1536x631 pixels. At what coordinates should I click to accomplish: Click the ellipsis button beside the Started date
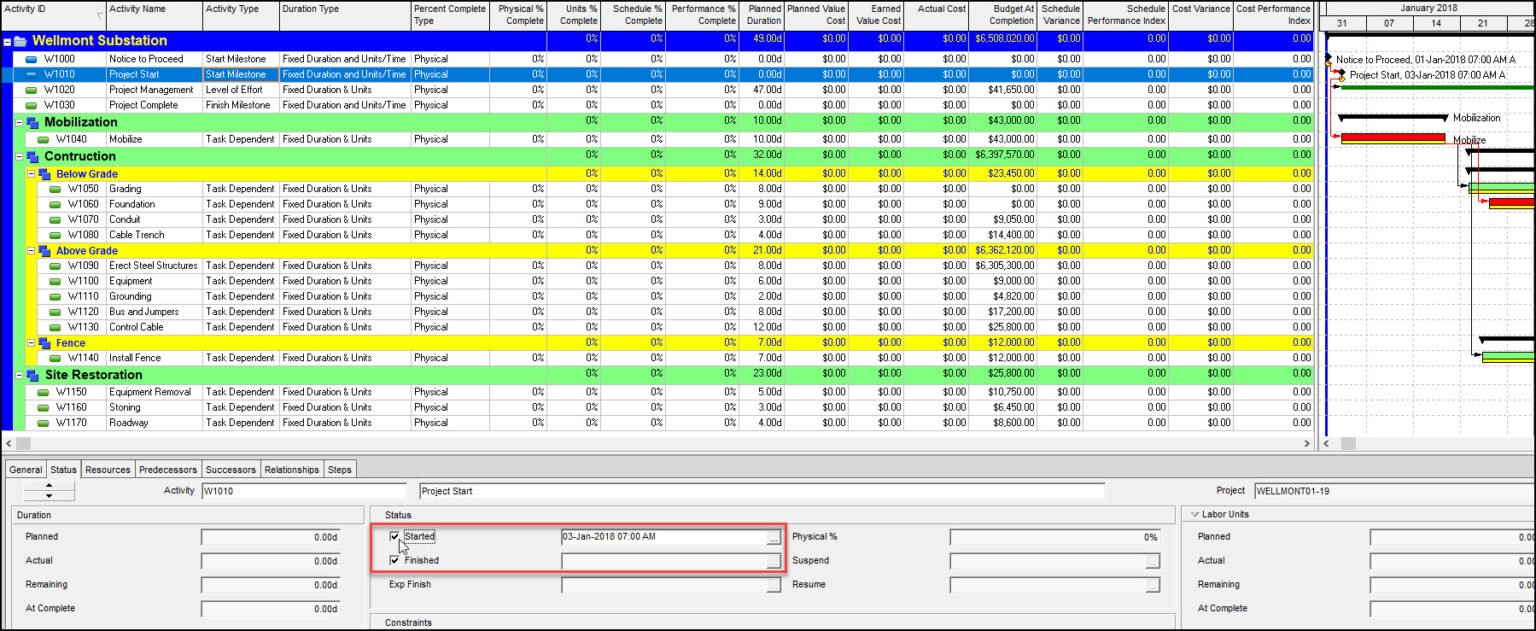[775, 536]
